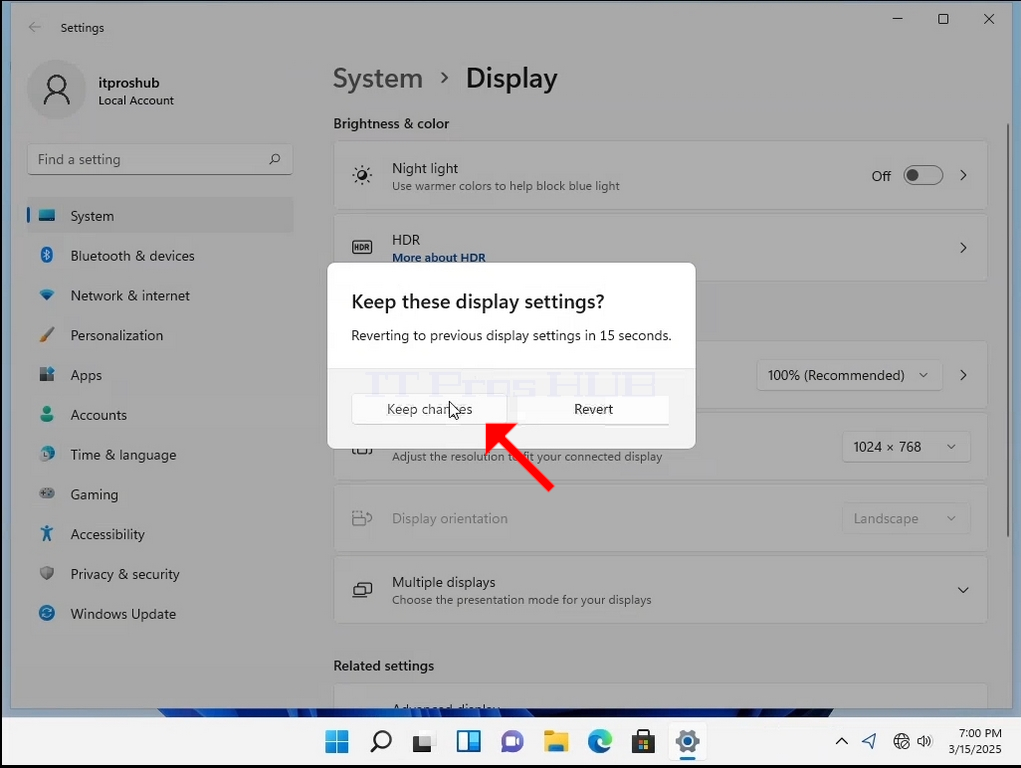Image resolution: width=1021 pixels, height=768 pixels.
Task: Click the itproshub user avatar
Action: tap(57, 90)
